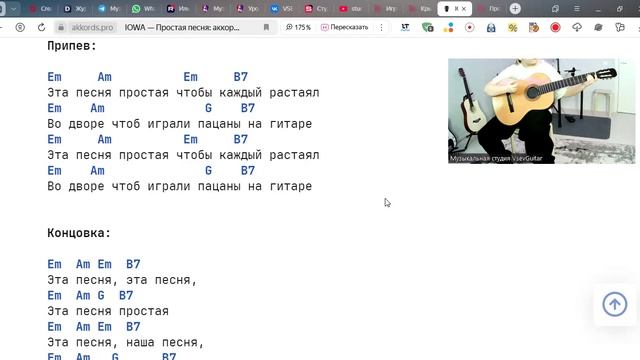Open the browser hamburger menu
This screenshot has width=640, height=360.
576,9
